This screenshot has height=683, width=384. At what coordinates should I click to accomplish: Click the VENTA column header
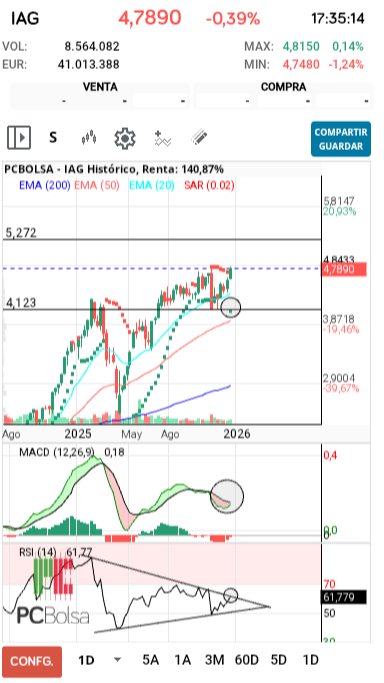pyautogui.click(x=100, y=87)
